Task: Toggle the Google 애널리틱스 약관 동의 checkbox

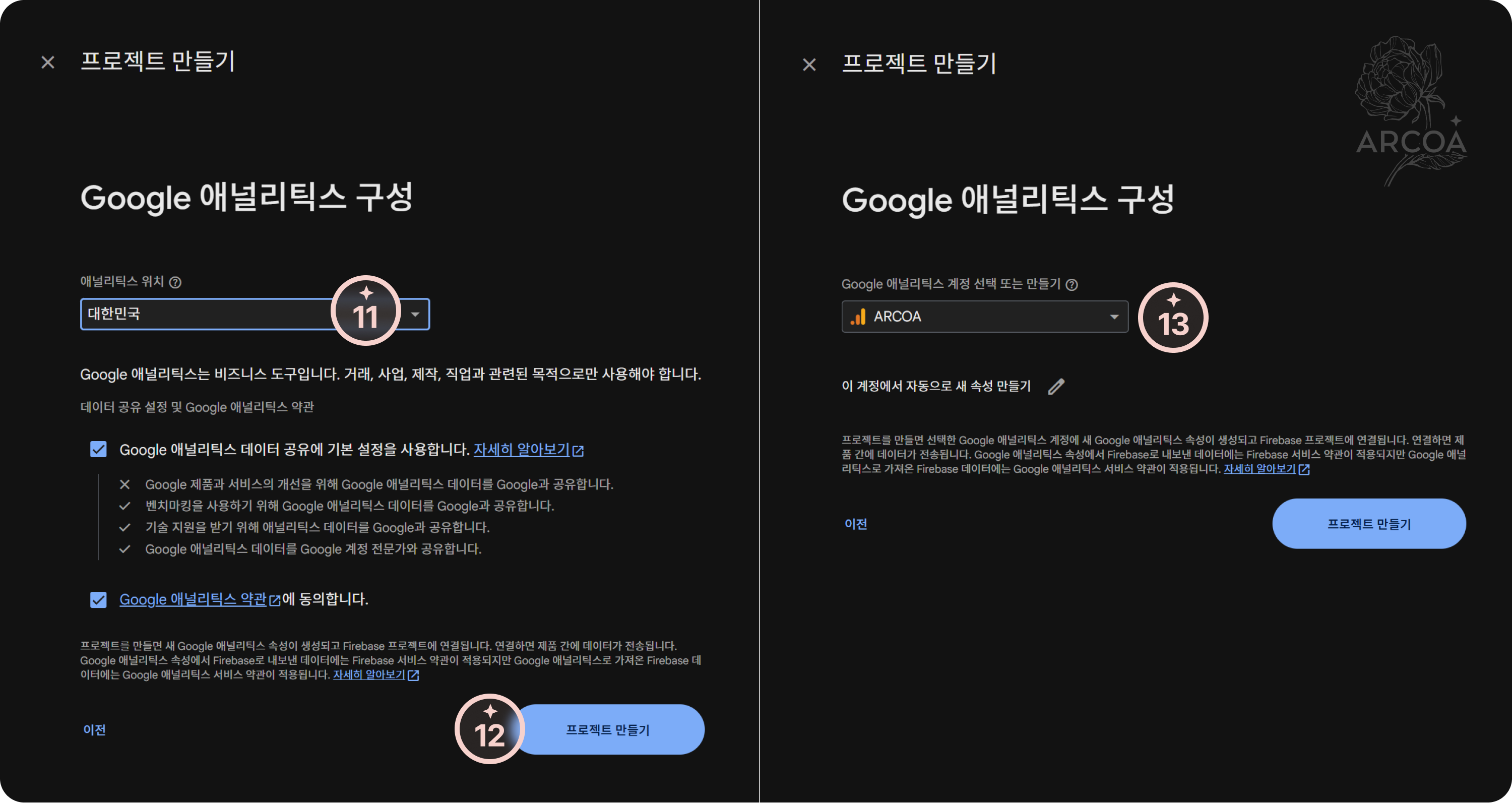Action: tap(99, 599)
